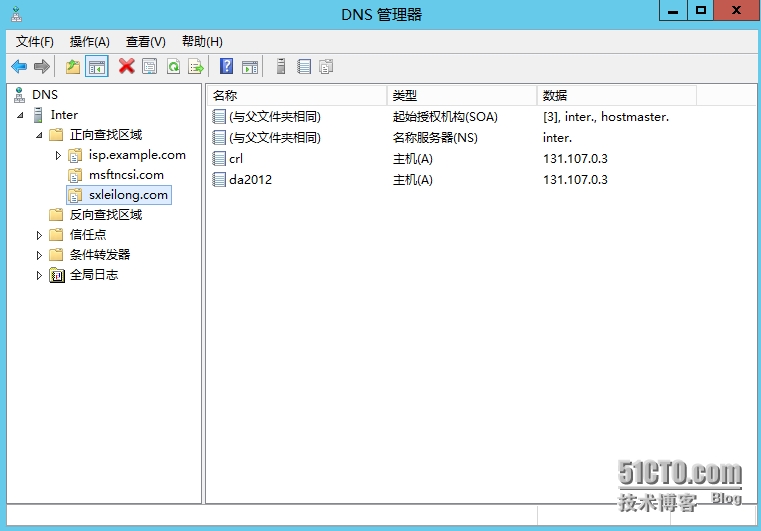Click the export list toolbar icon
Image resolution: width=761 pixels, height=531 pixels.
(196, 66)
